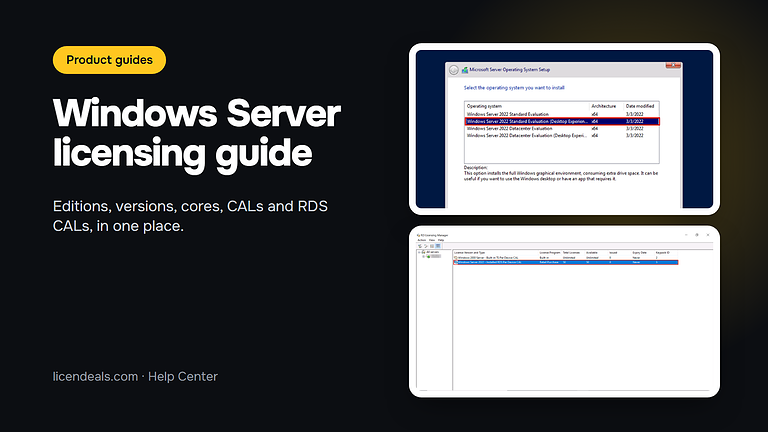Collapse the All servers tree node
This screenshot has width=768, height=432.
coord(419,252)
